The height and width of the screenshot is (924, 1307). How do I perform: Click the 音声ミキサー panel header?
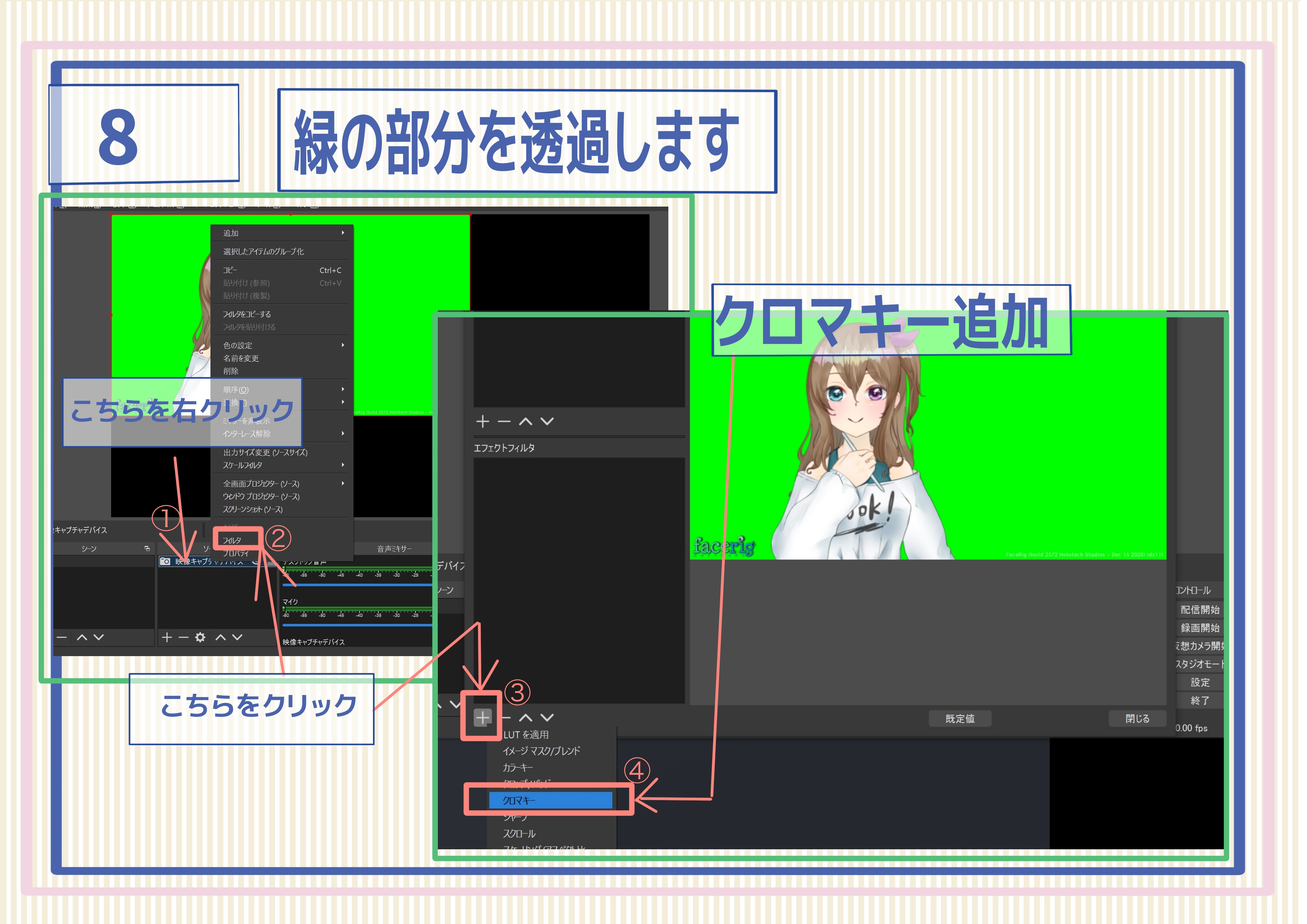394,549
